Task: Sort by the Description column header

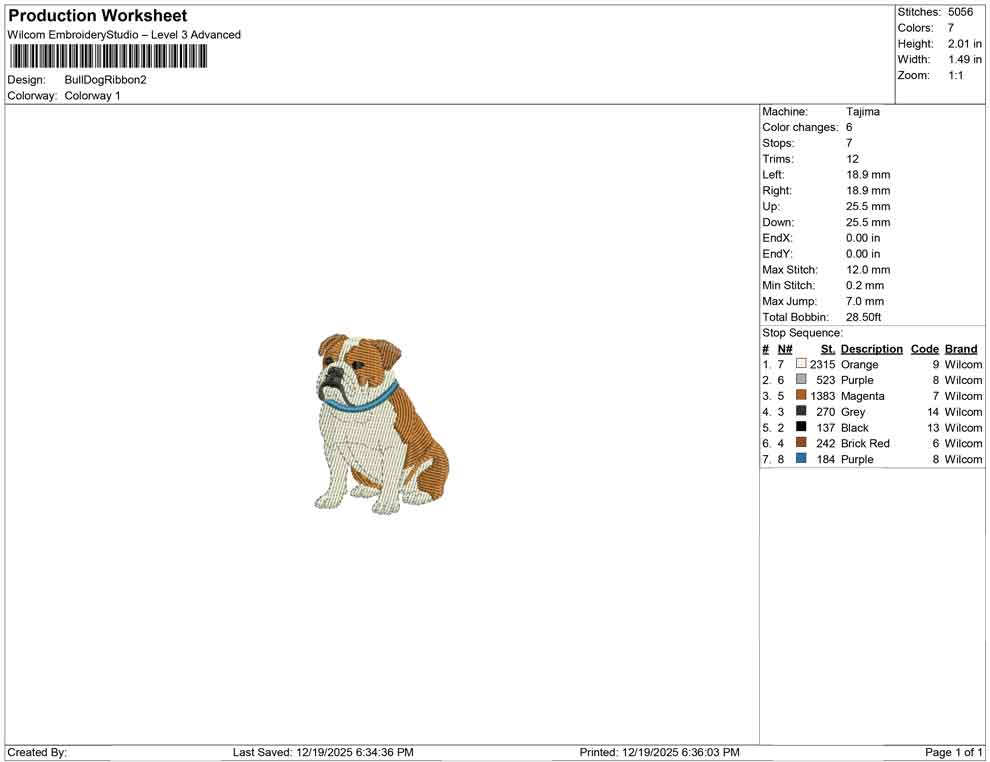Action: (871, 348)
